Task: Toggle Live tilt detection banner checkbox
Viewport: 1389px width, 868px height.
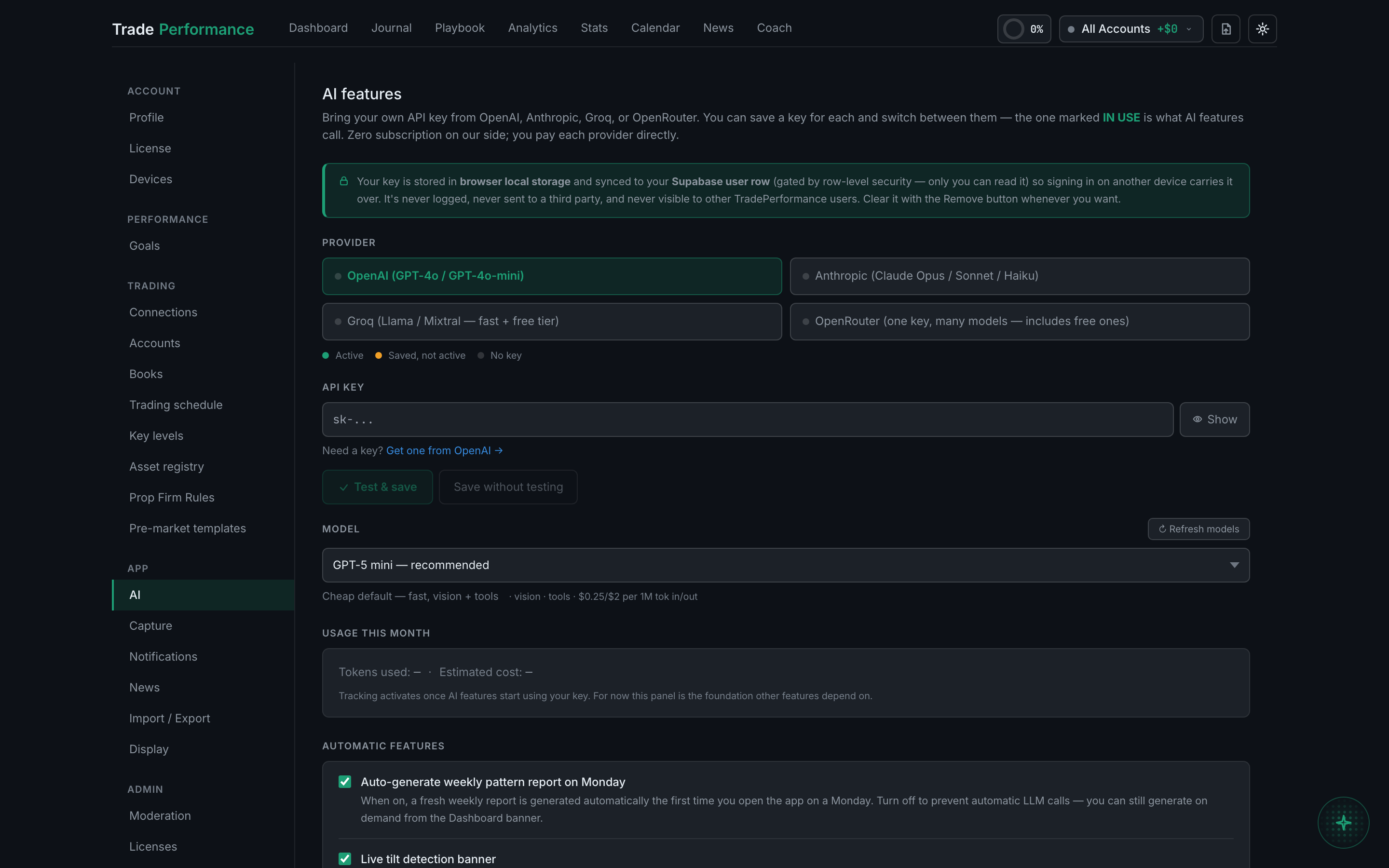Action: [x=345, y=859]
